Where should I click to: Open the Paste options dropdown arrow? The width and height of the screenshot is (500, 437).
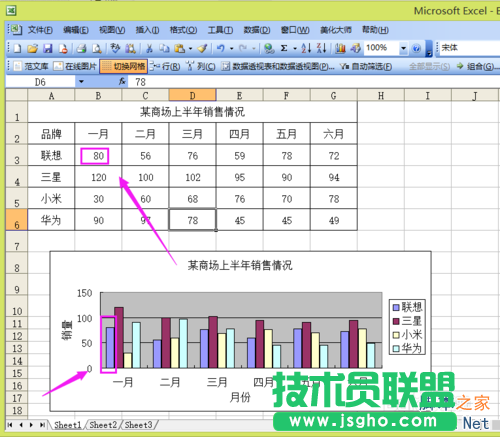point(190,49)
